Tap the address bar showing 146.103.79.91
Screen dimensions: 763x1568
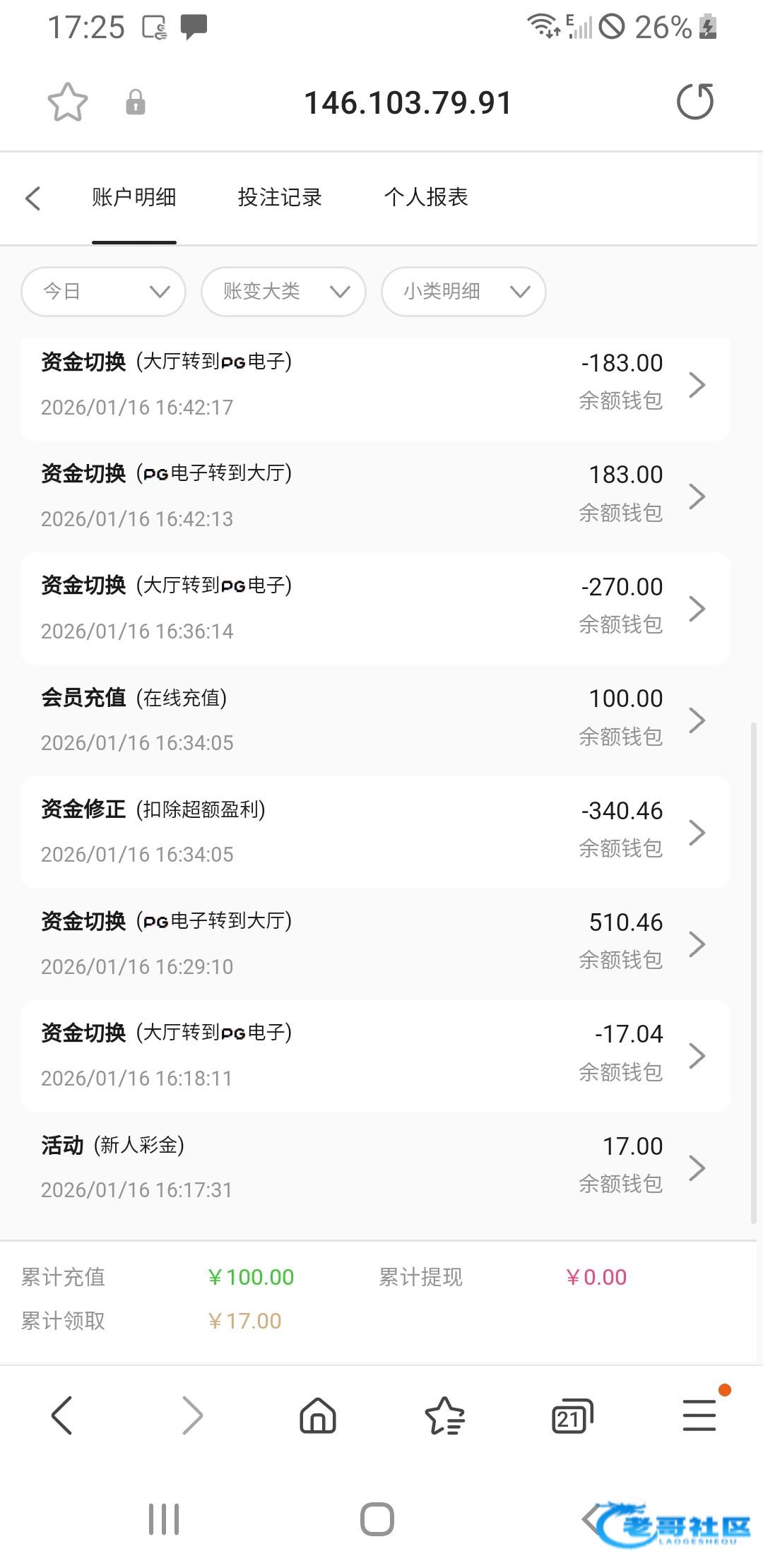click(408, 103)
